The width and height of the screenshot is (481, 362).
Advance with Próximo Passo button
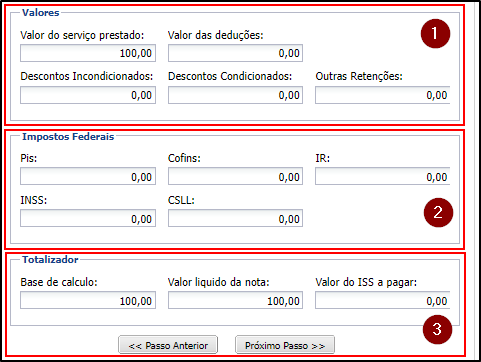point(285,345)
